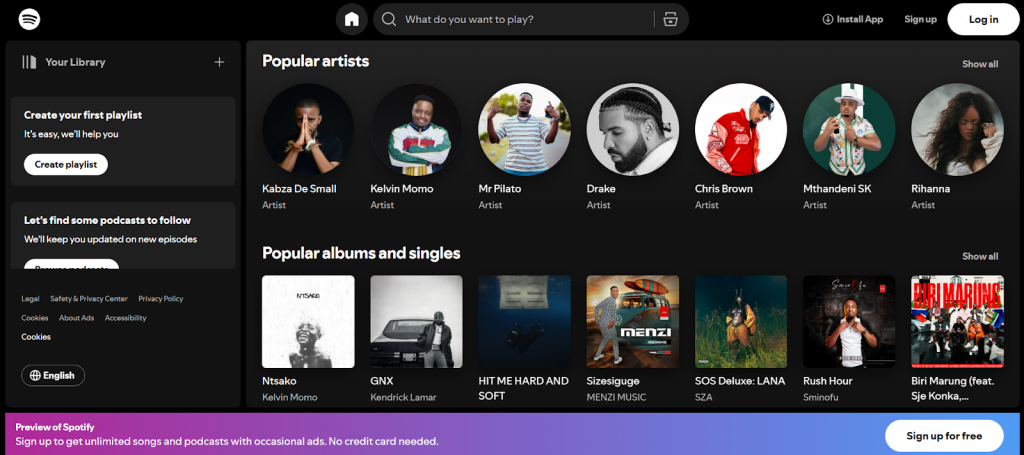The image size is (1024, 455).
Task: Show all popular albums and singles
Action: [979, 256]
